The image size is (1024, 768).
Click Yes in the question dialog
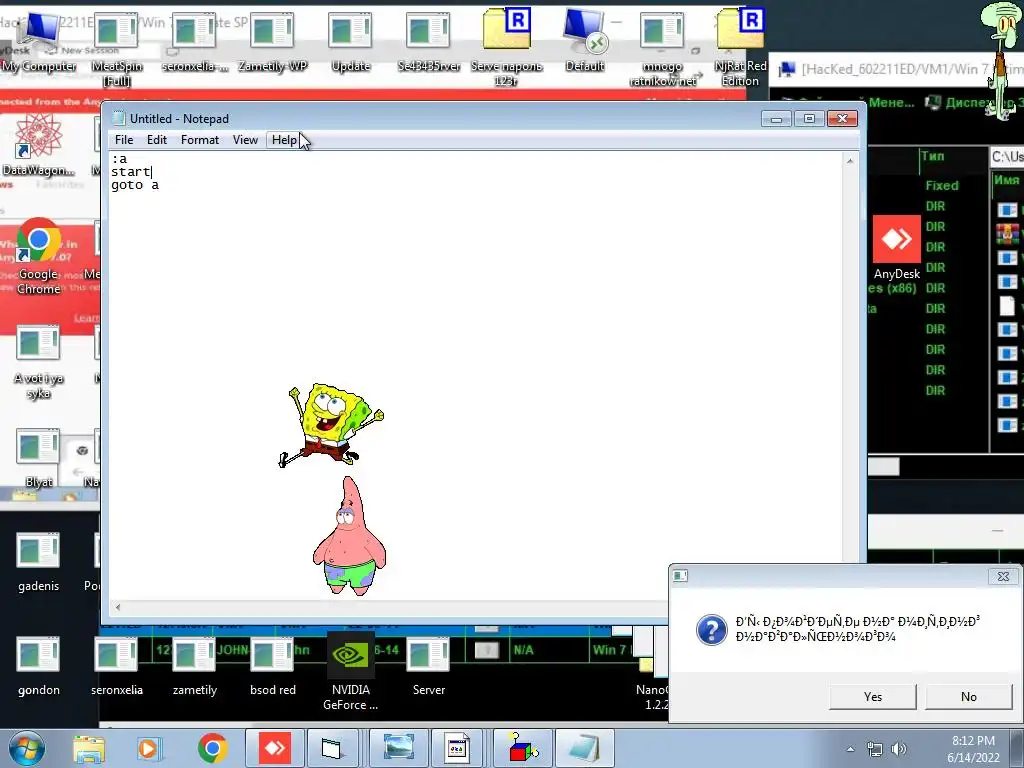point(872,697)
